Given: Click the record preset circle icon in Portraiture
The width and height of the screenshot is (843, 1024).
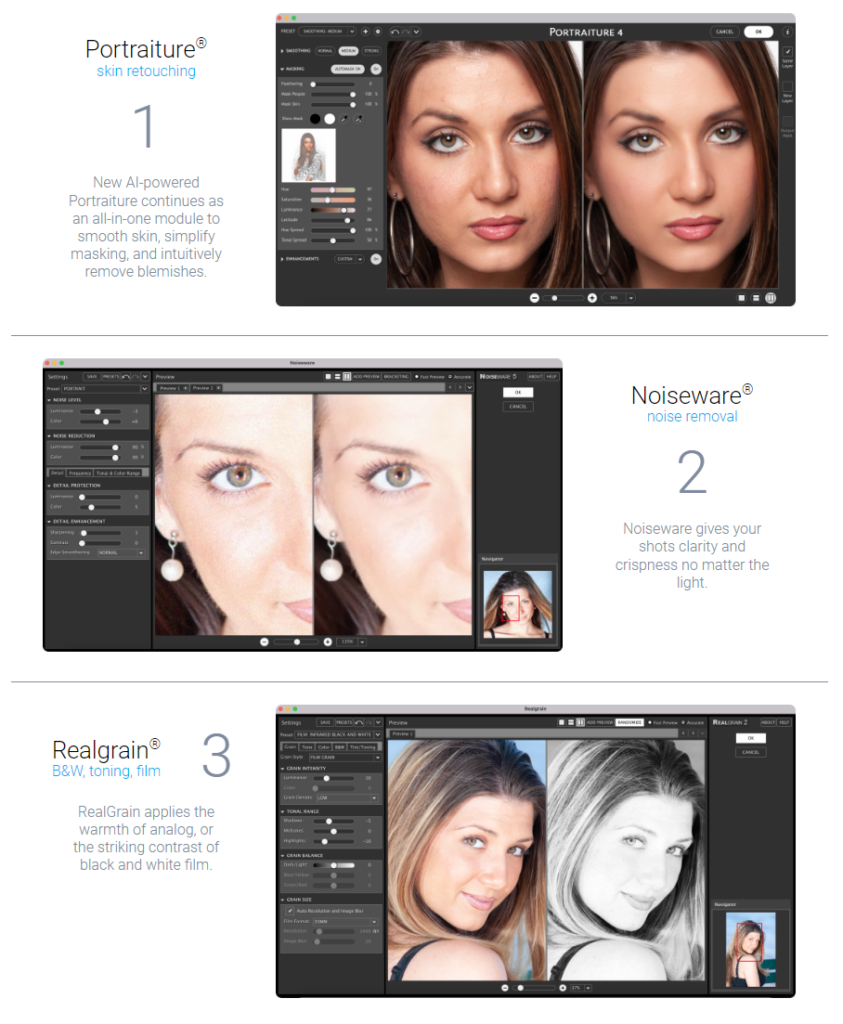Looking at the screenshot, I should pos(377,31).
